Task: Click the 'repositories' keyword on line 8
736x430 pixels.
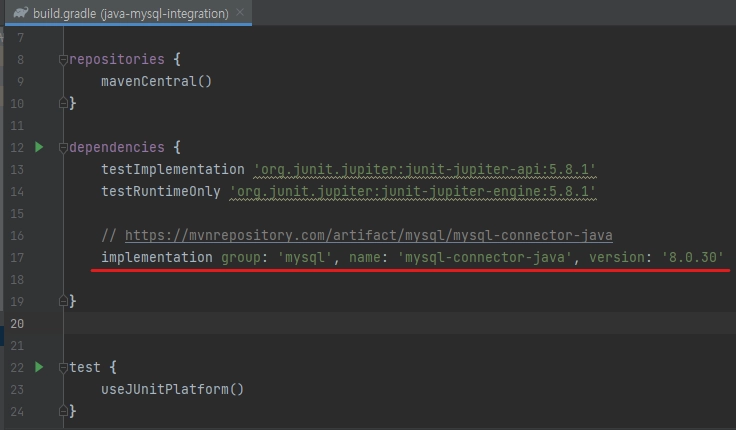Action: 117,59
